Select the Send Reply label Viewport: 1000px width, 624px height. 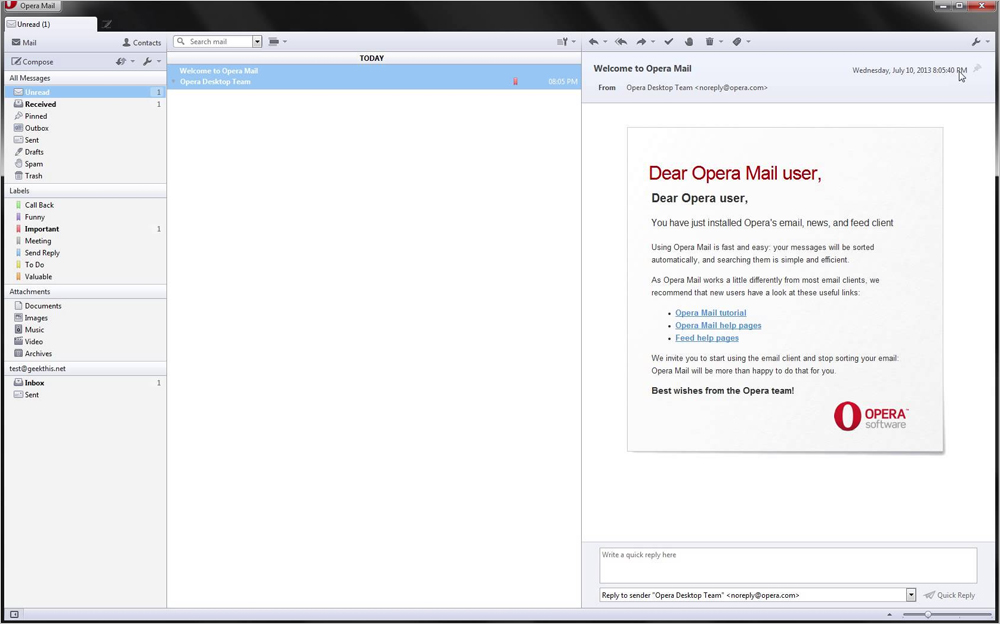pyautogui.click(x=85, y=253)
